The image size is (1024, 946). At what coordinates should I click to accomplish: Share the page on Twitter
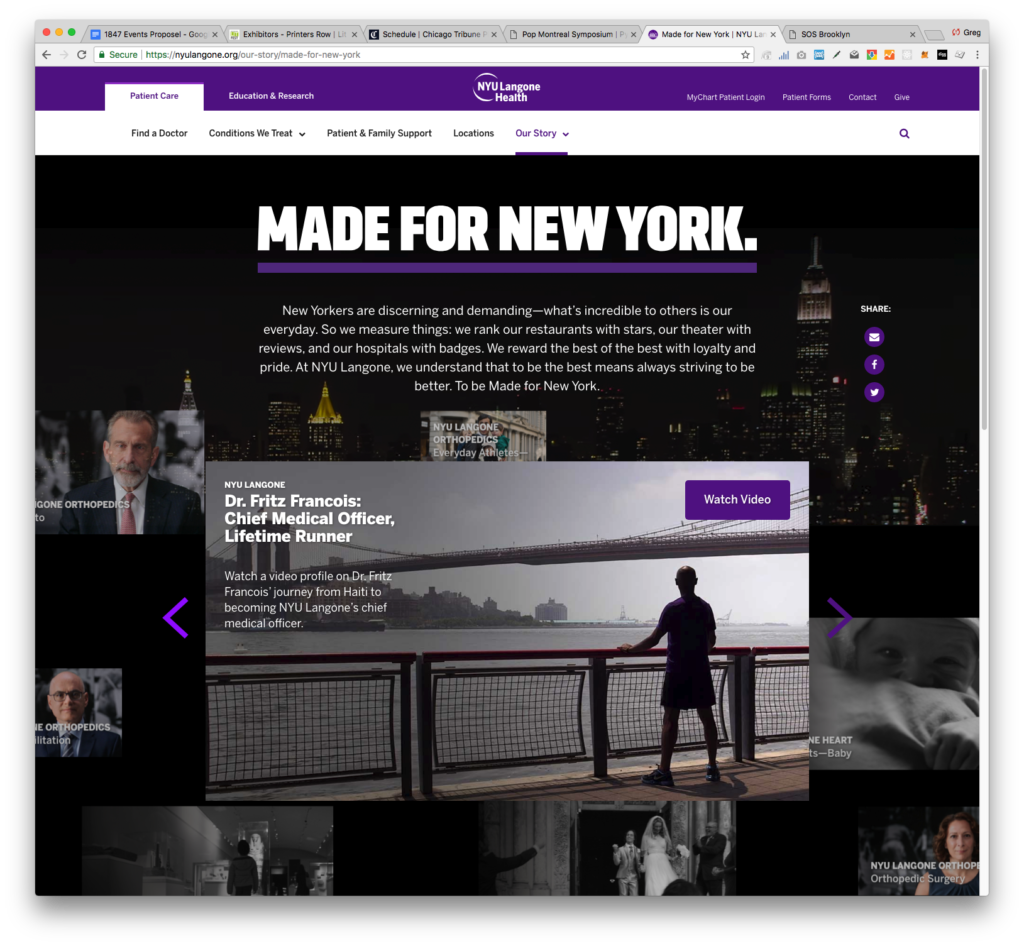click(x=874, y=392)
